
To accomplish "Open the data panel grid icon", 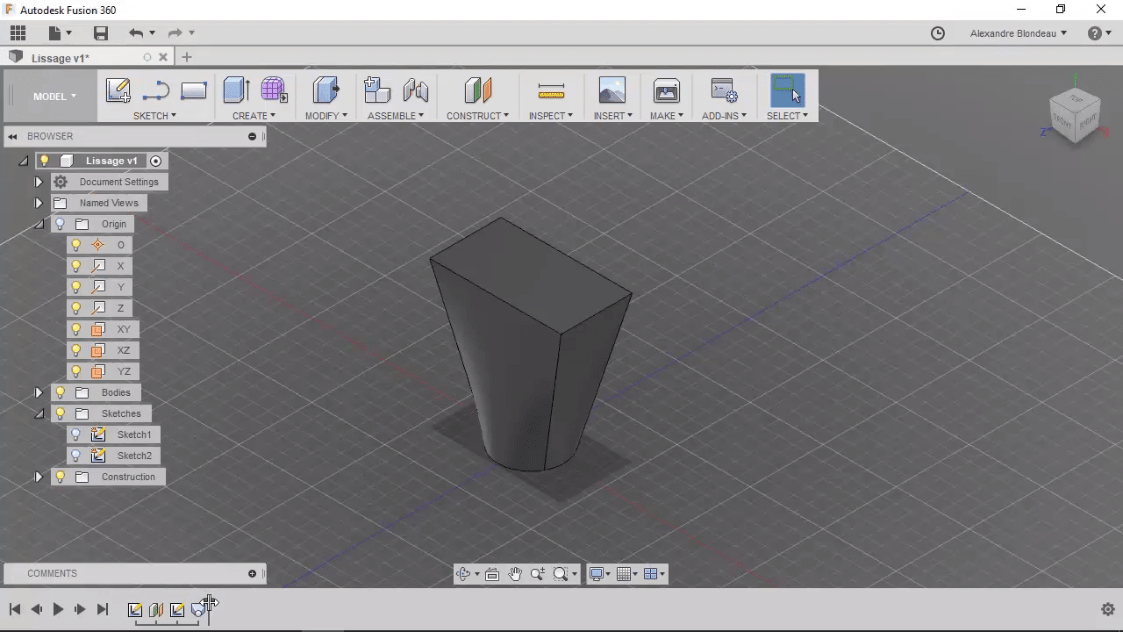I will 18,33.
